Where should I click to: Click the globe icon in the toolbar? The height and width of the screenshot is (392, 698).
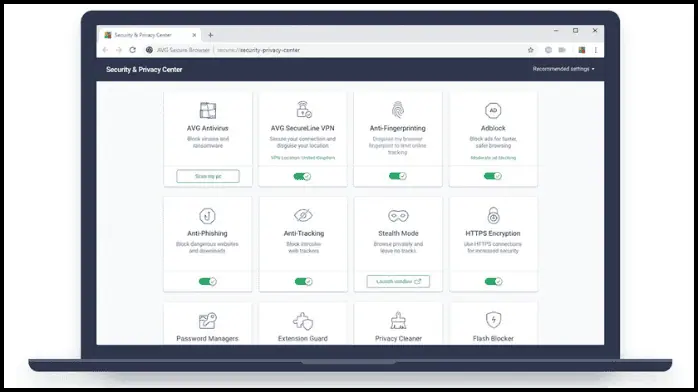(548, 50)
